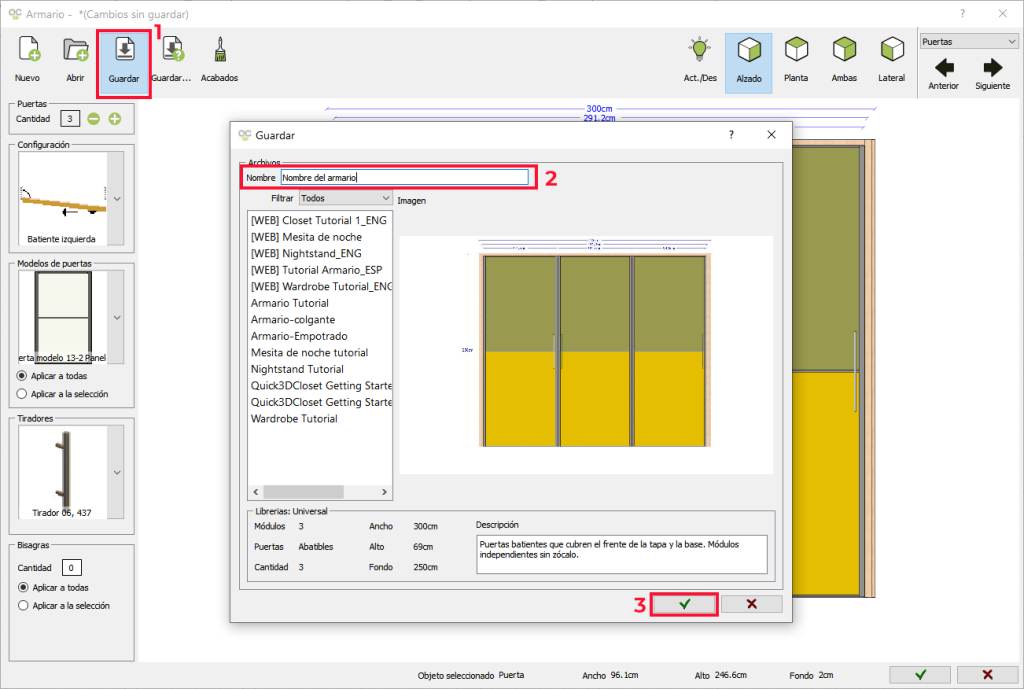Select [WEB] Closet Tutorial 1_ENG
Screen dimensions: 1024x689
(x=319, y=220)
